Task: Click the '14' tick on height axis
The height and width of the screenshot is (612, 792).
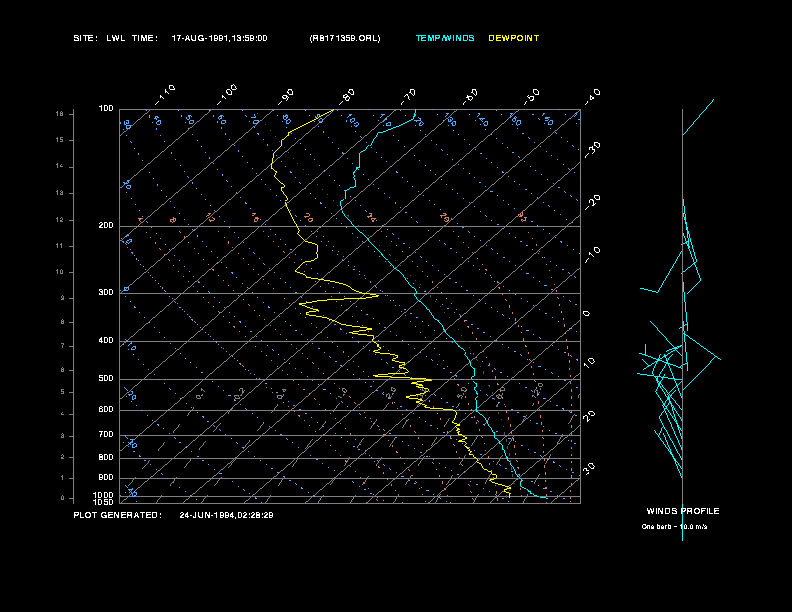Action: click(60, 166)
